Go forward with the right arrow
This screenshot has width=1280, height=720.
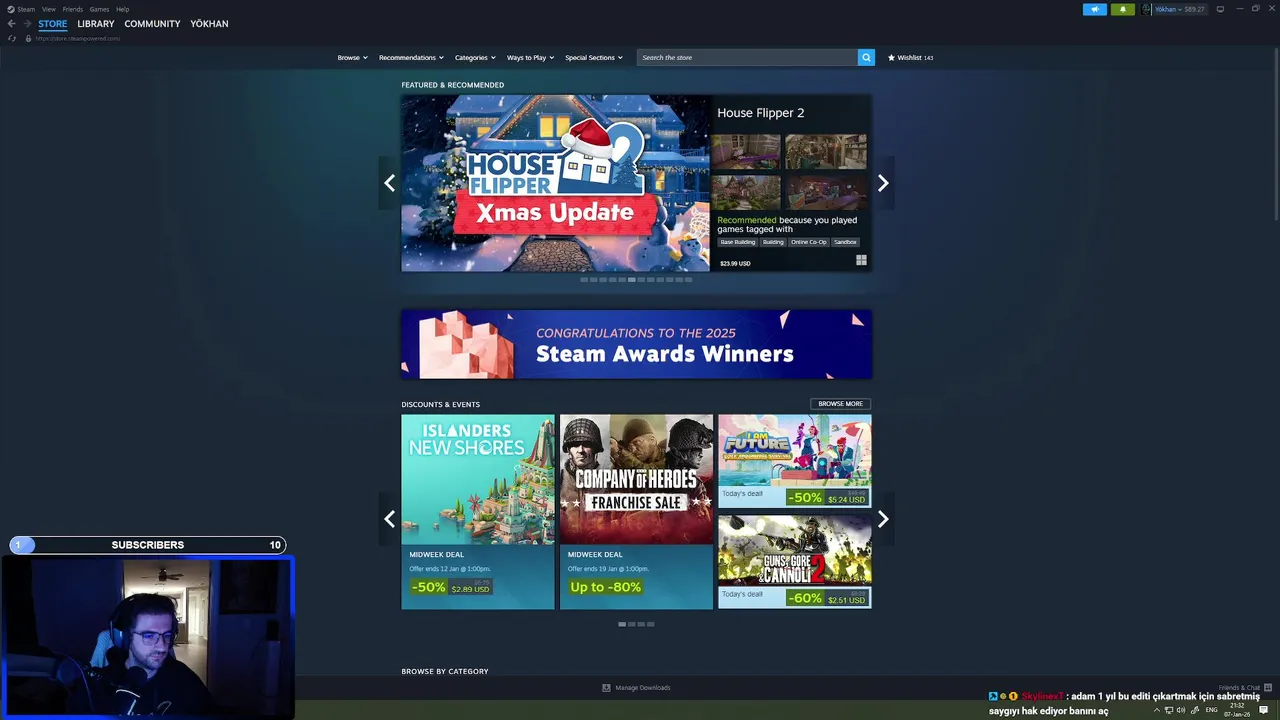(26, 24)
